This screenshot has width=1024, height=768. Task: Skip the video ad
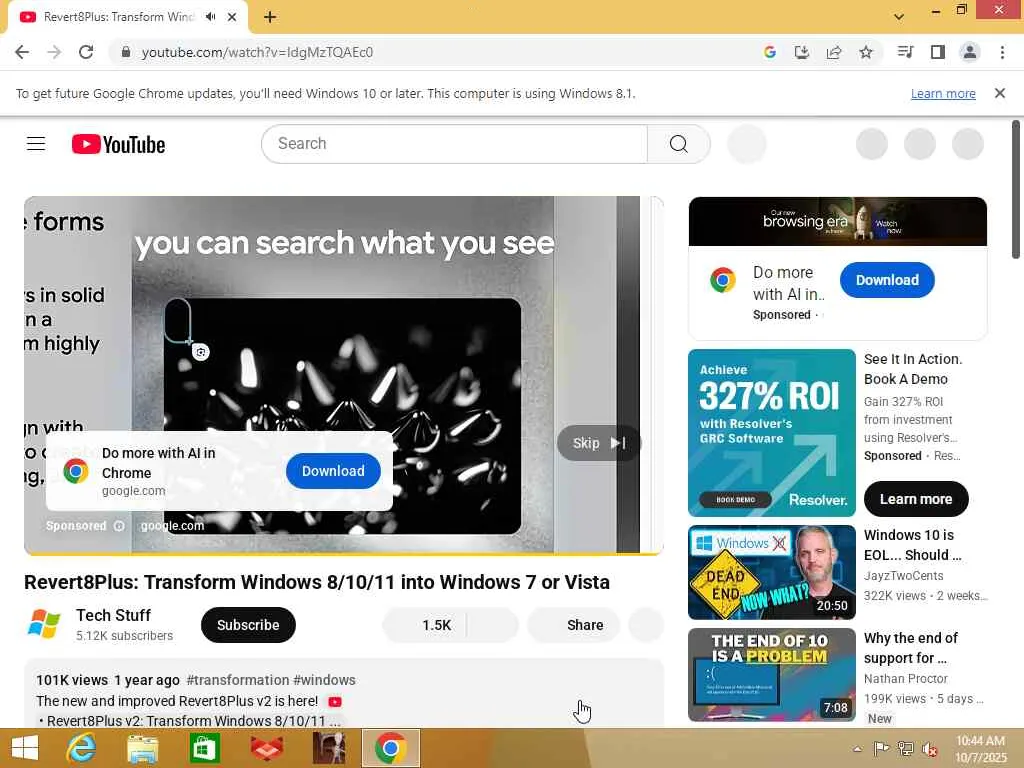598,443
